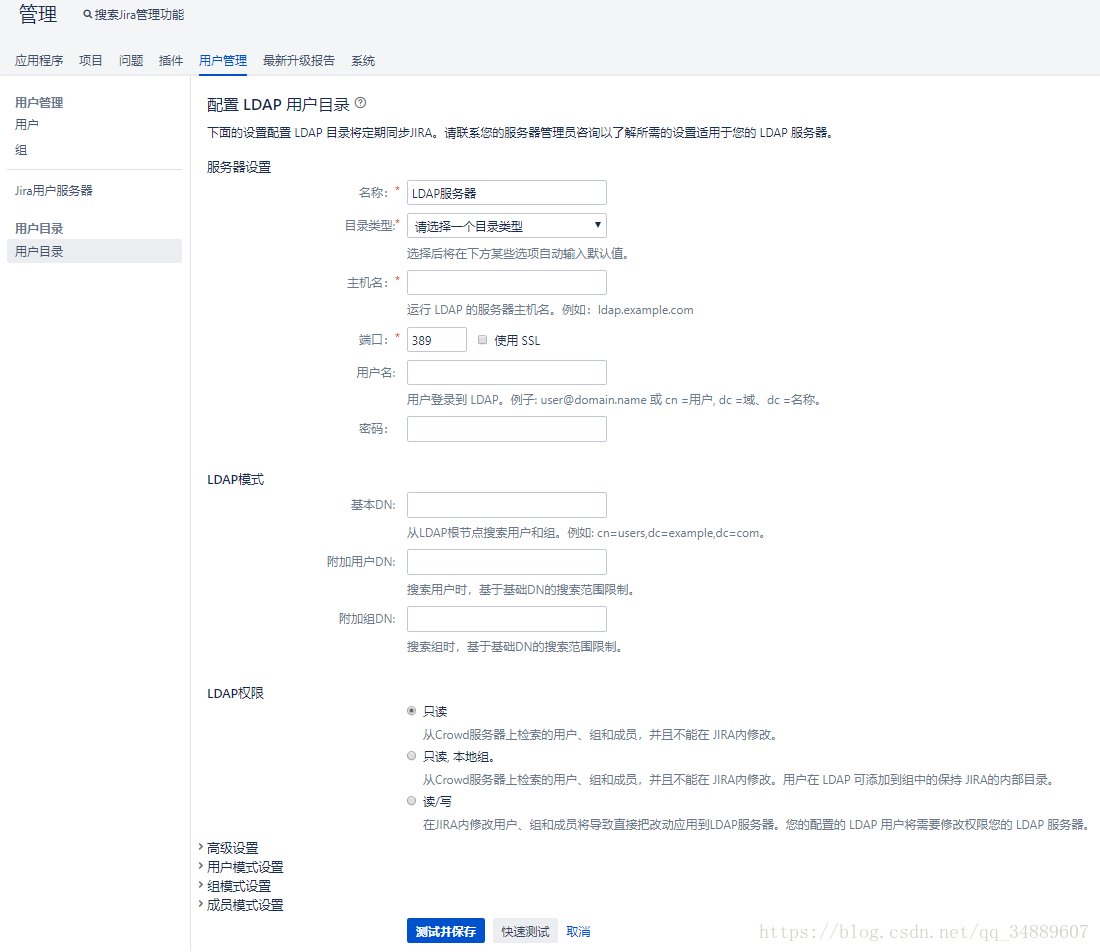The height and width of the screenshot is (952, 1100).
Task: Click the hint text containing ldap.example.com
Action: 550,309
